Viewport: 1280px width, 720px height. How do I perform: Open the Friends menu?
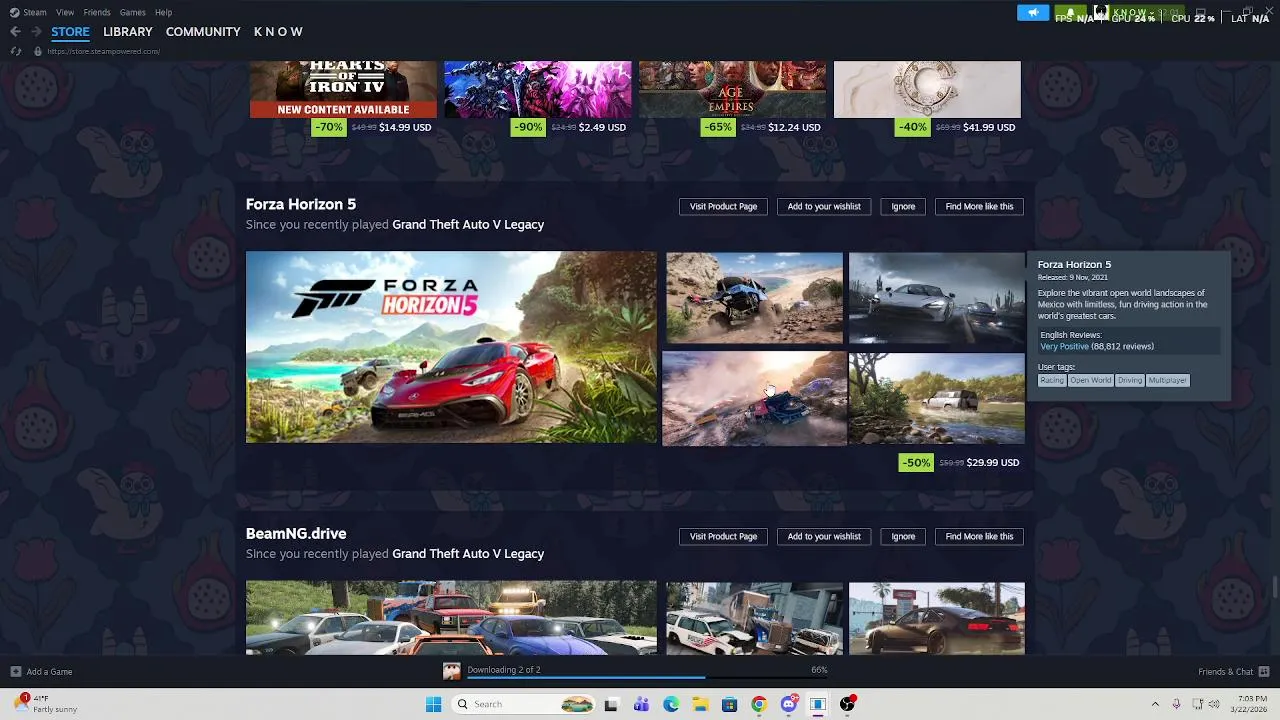coord(97,12)
